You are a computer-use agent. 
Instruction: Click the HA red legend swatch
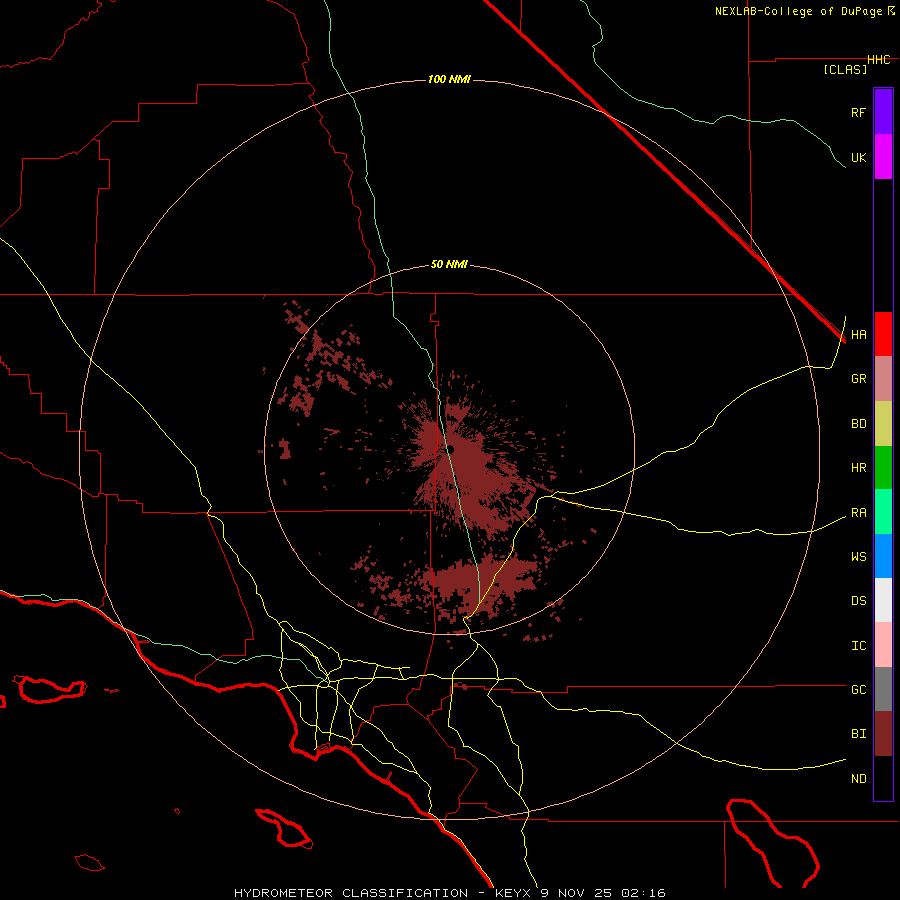(883, 334)
